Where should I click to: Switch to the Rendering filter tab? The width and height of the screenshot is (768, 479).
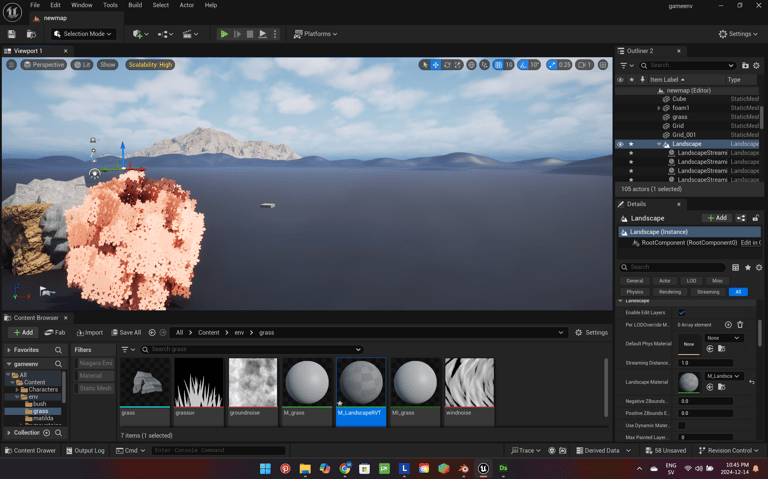670,292
